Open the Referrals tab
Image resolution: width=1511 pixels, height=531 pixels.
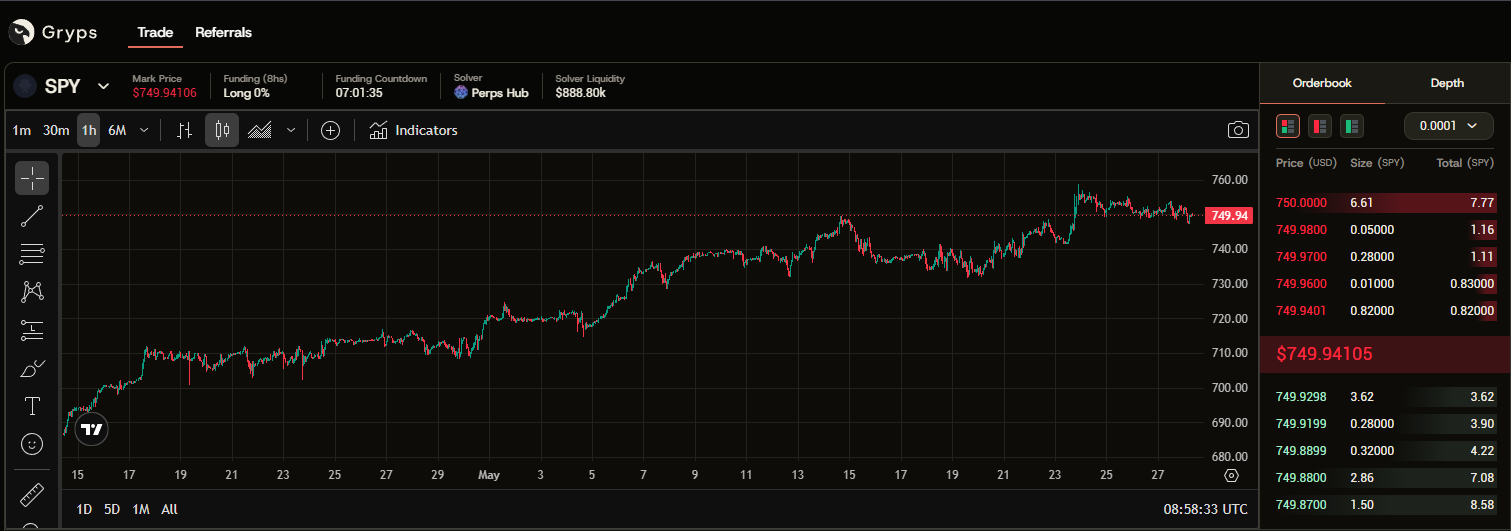[x=223, y=32]
